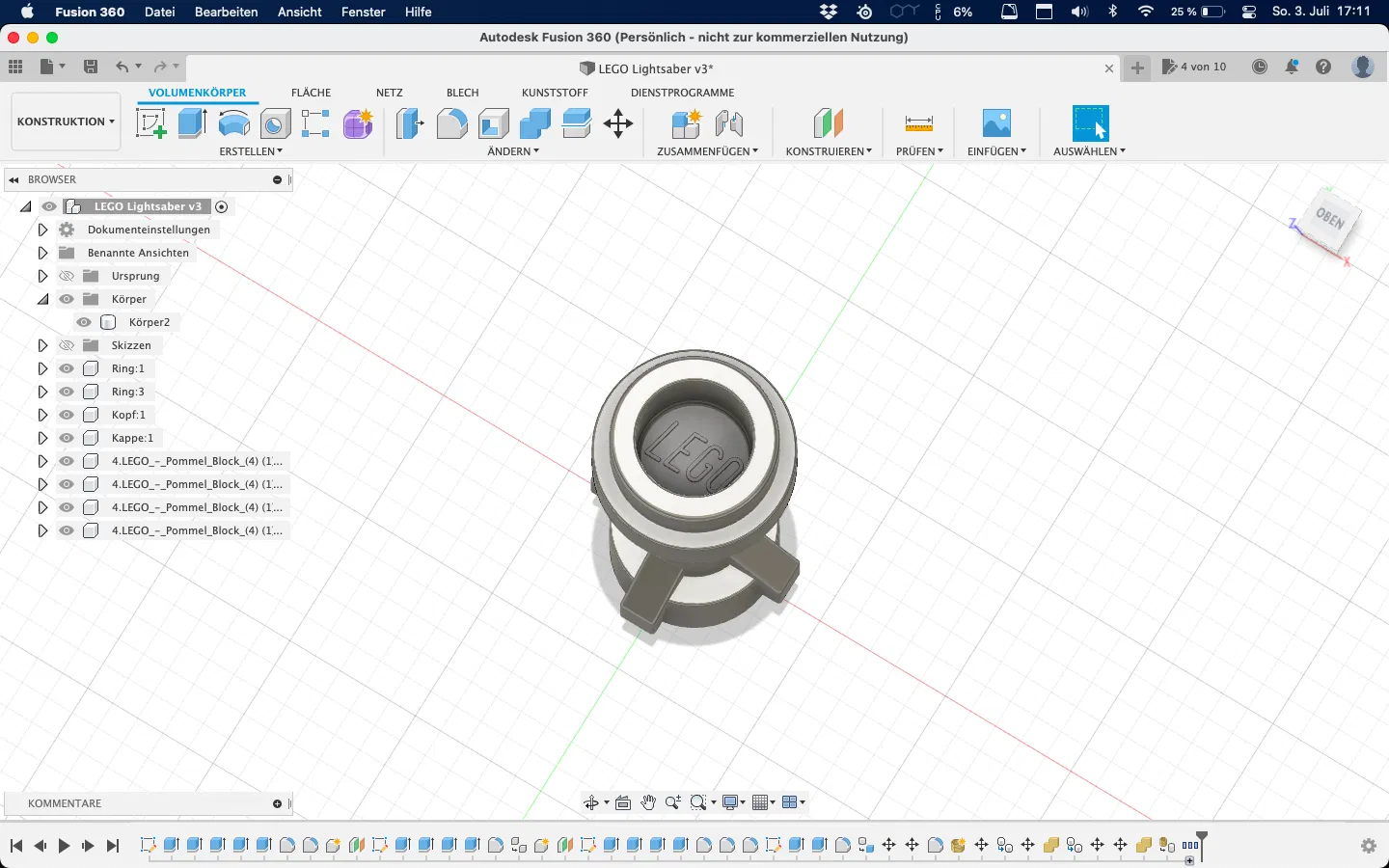This screenshot has width=1389, height=868.
Task: Open the notifications bell
Action: coord(1292,67)
